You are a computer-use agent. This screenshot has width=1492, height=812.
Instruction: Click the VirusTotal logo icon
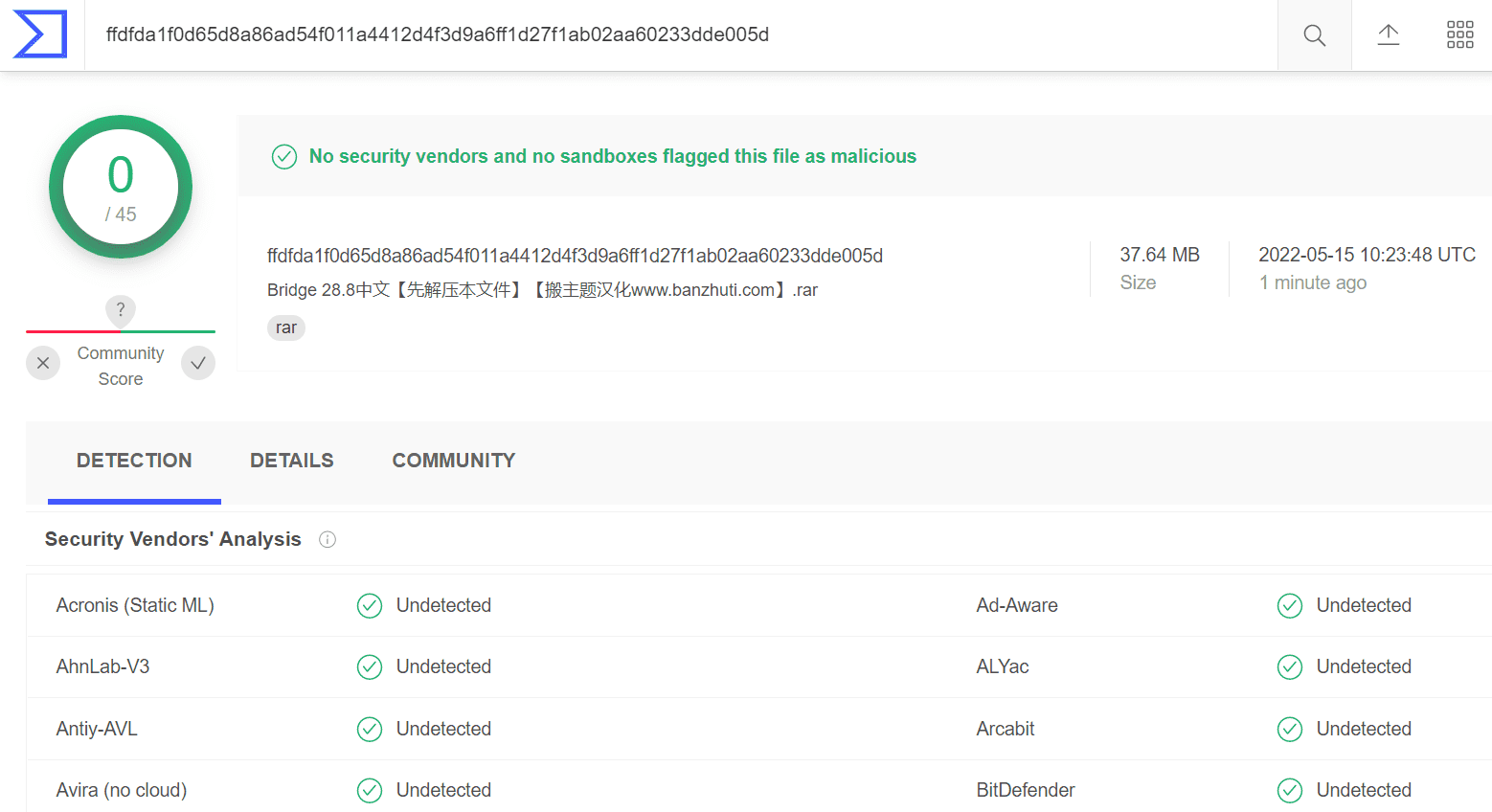(40, 34)
